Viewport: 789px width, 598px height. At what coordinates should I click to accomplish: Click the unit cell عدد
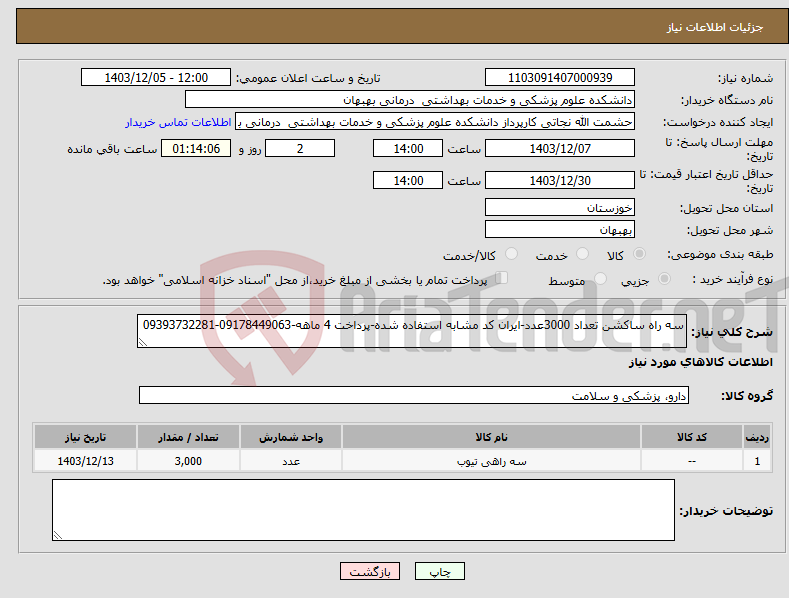[x=291, y=461]
